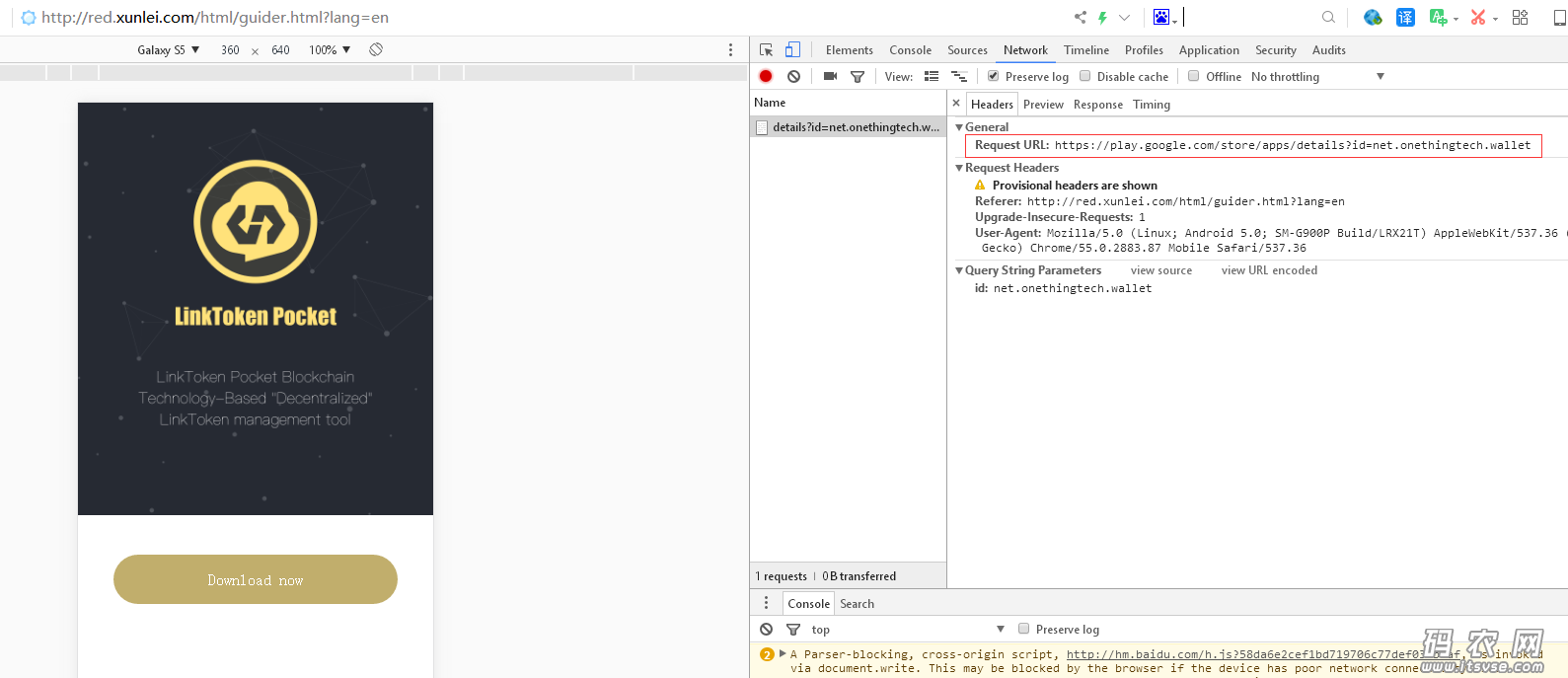The height and width of the screenshot is (678, 1568).
Task: Check the console Preserve log checkbox
Action: click(1023, 629)
